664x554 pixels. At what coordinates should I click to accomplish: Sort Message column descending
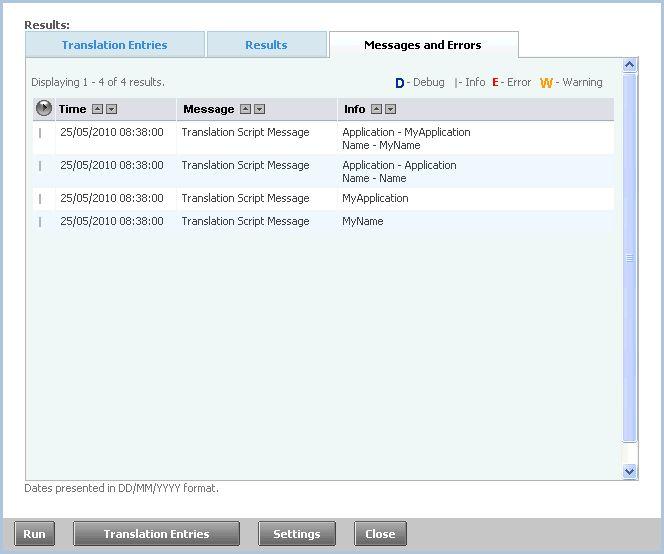click(260, 109)
